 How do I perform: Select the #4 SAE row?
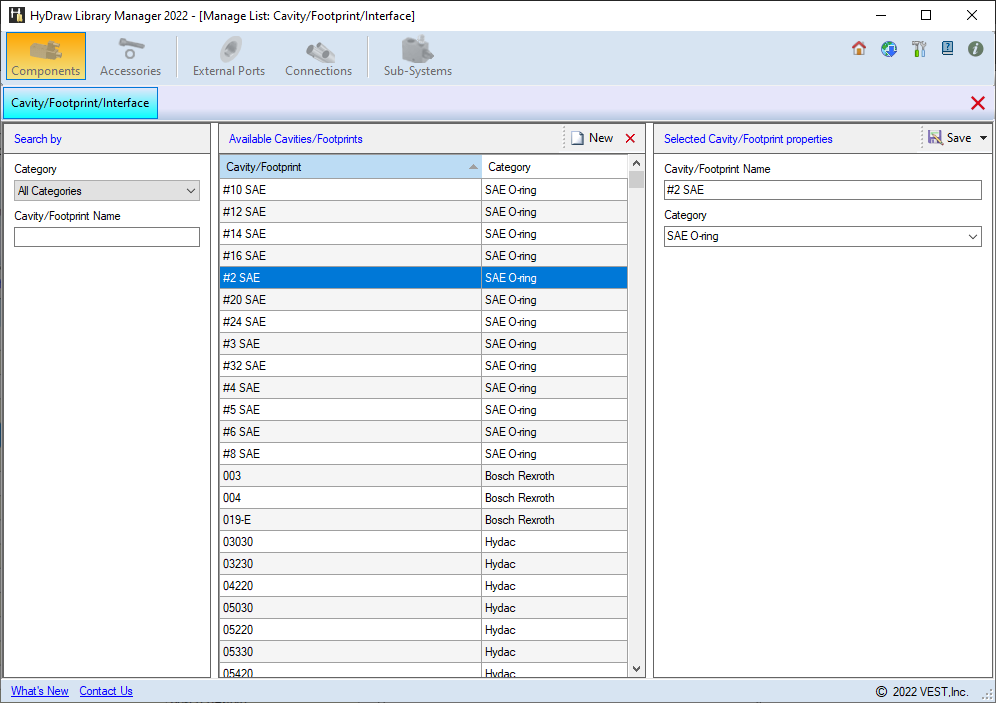tap(423, 388)
